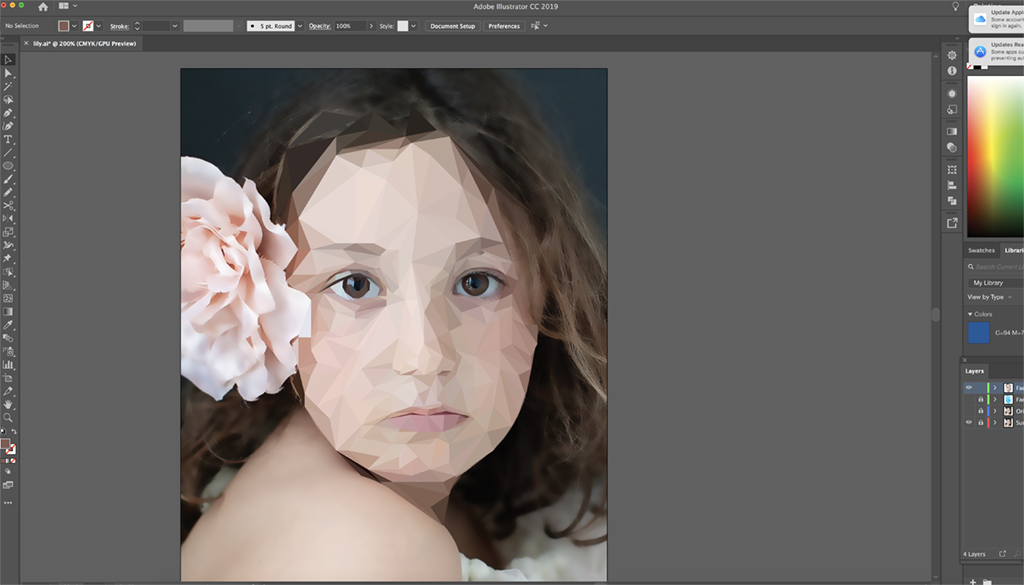Select the Type tool
Screen dimensions: 1024x585
[8, 139]
